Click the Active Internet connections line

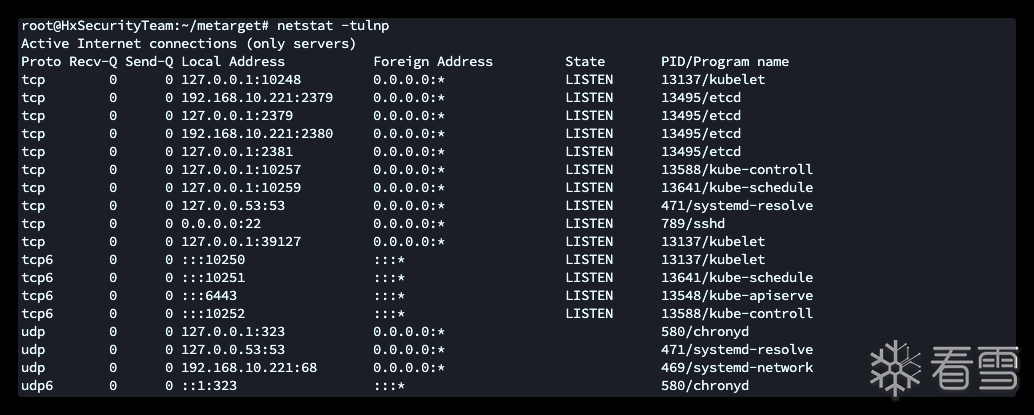click(x=188, y=43)
